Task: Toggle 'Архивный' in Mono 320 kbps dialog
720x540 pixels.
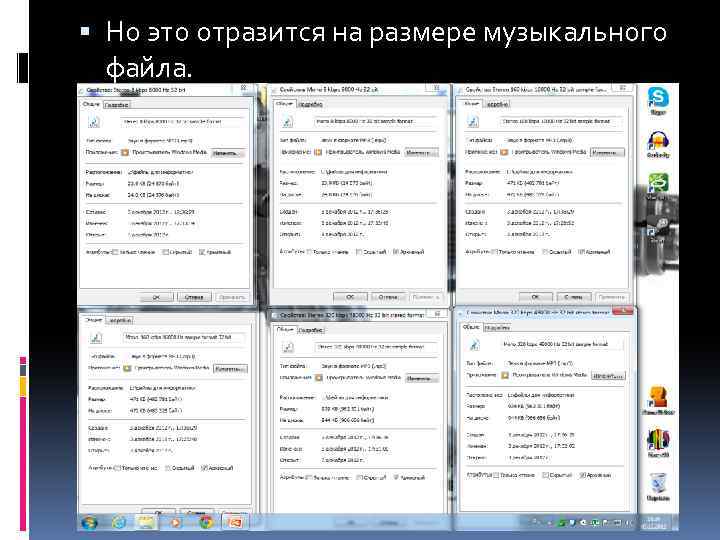Action: tap(583, 475)
